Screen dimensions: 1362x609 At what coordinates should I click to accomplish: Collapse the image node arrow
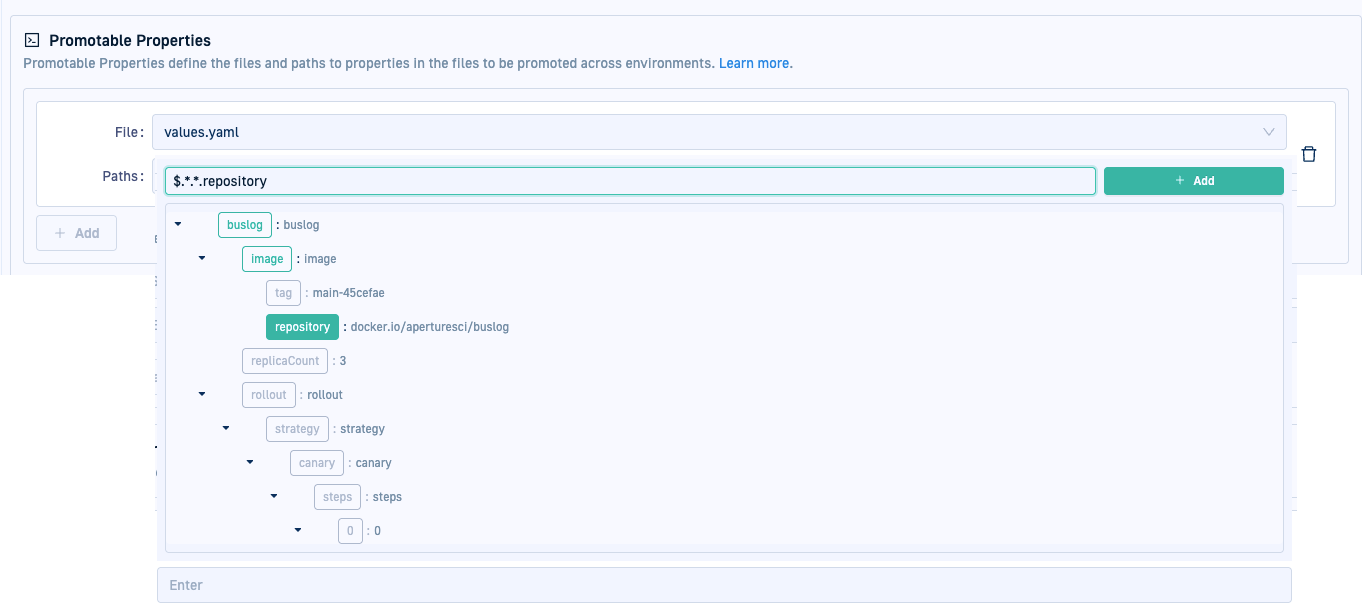(202, 259)
